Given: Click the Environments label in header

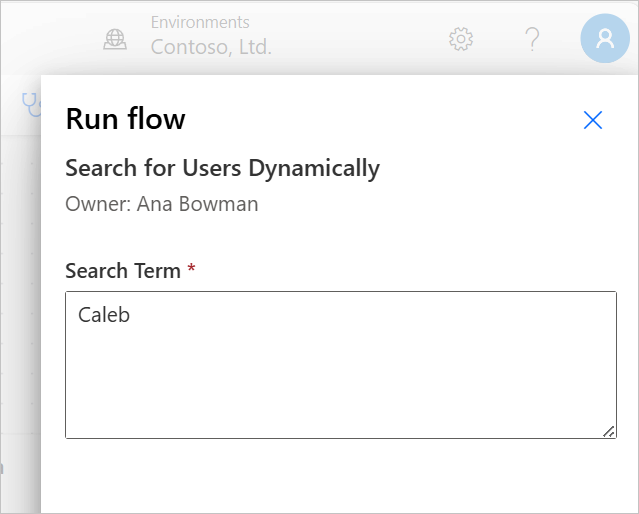Looking at the screenshot, I should tap(200, 22).
